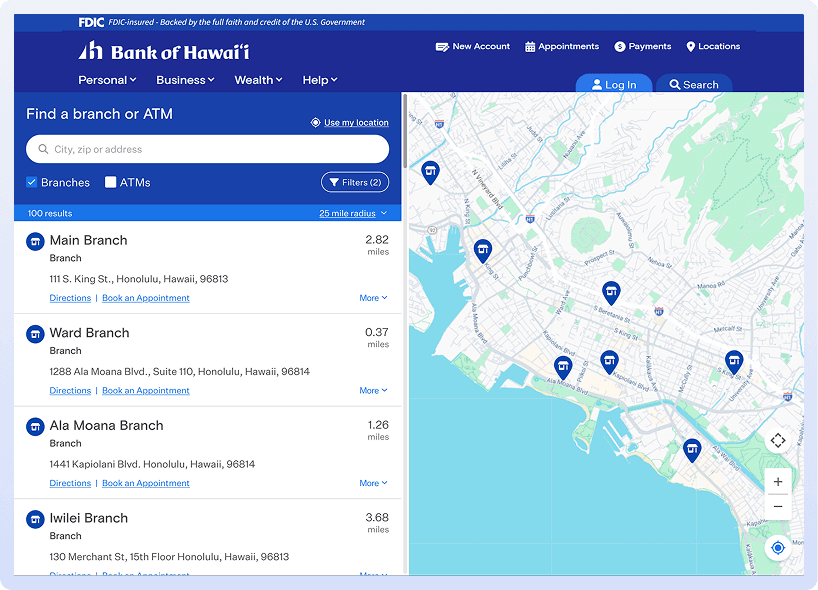Screen dimensions: 818x590
Task: Select the Main Branch title
Action: pyautogui.click(x=89, y=240)
